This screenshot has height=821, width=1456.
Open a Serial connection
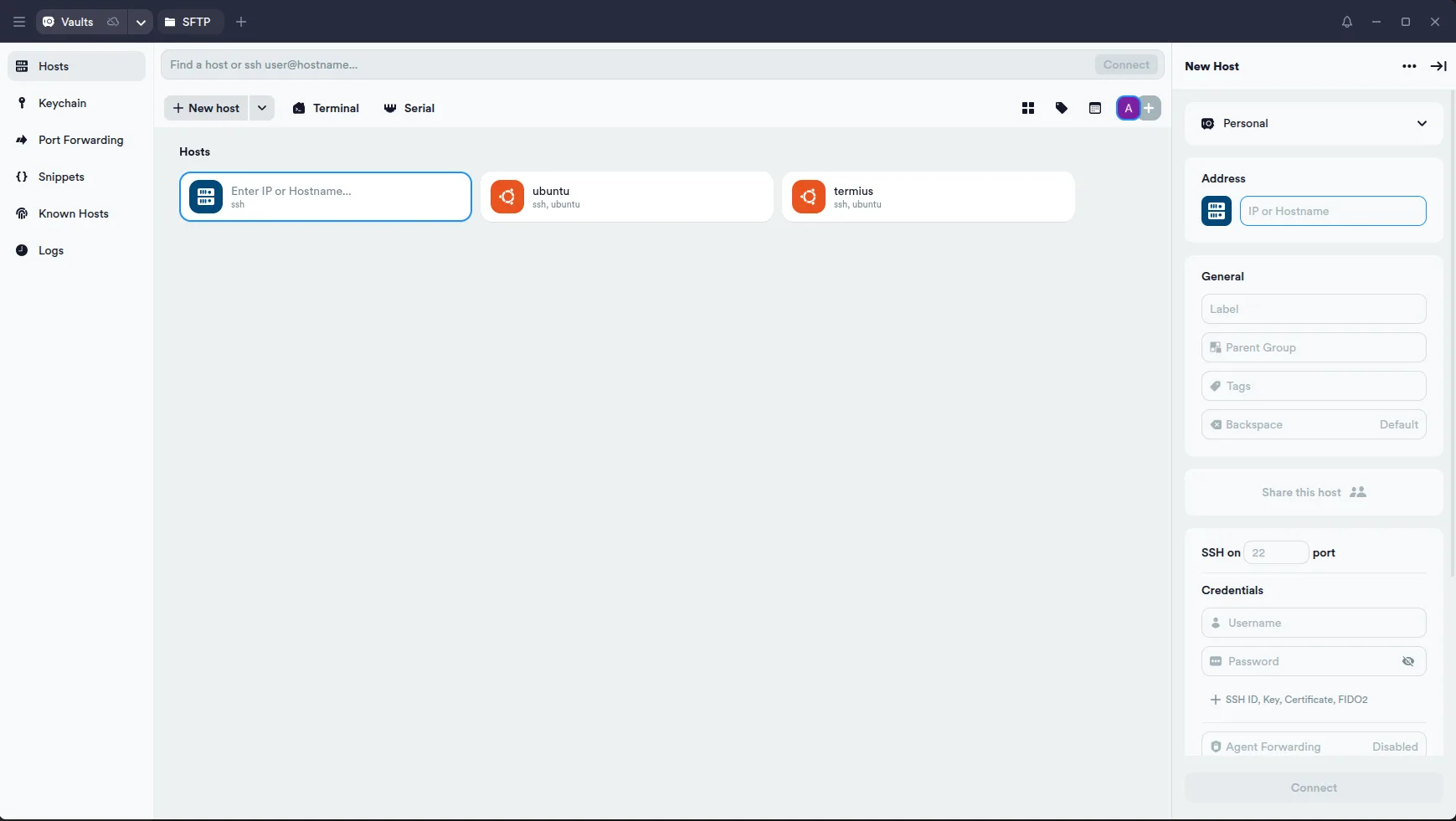pyautogui.click(x=409, y=108)
